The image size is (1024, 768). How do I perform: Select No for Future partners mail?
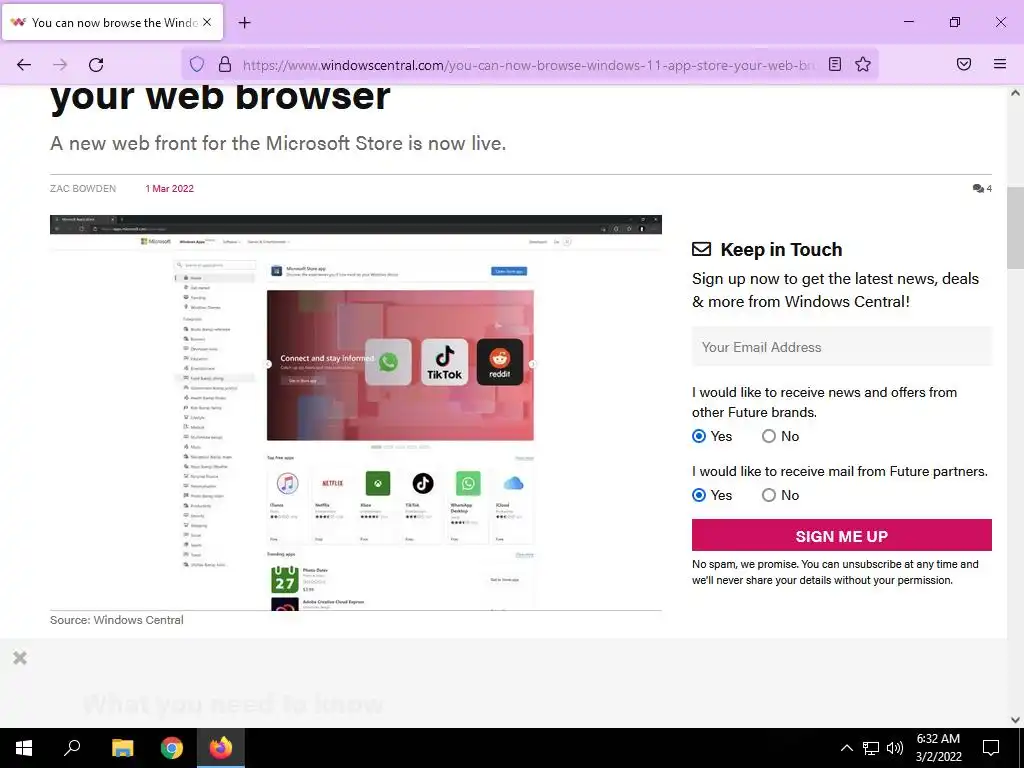click(x=769, y=495)
